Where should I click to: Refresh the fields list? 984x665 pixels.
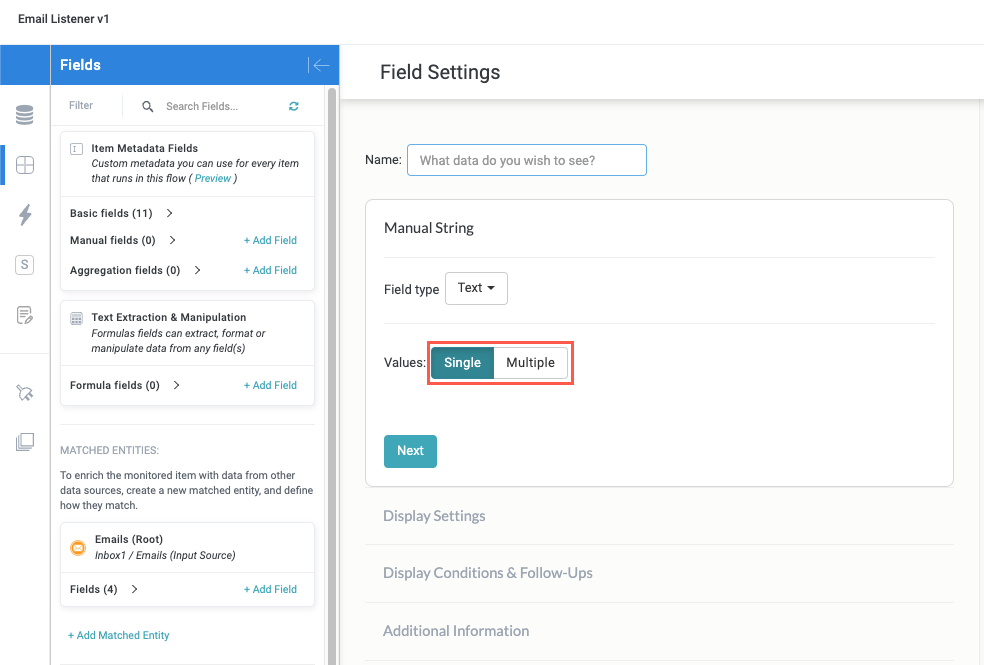pyautogui.click(x=293, y=106)
